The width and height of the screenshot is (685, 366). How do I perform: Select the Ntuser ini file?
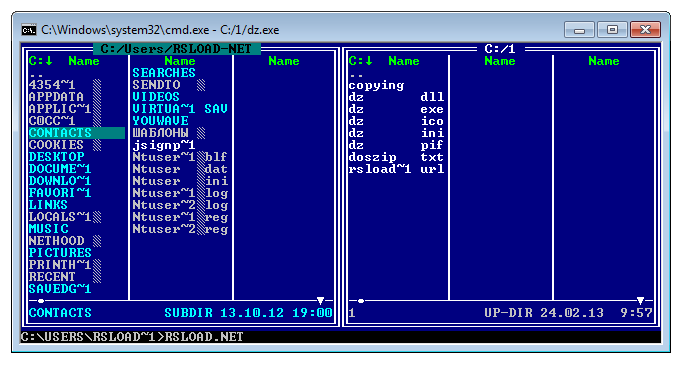pos(180,181)
